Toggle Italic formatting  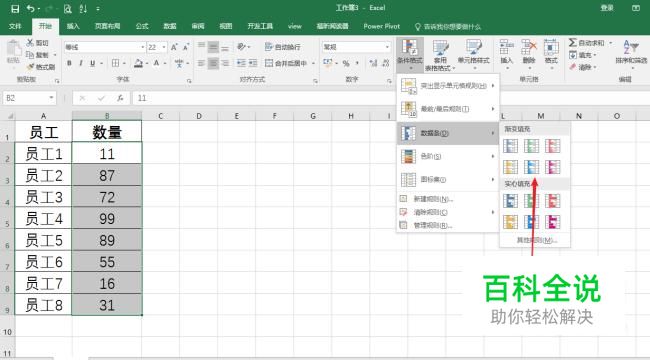point(81,63)
